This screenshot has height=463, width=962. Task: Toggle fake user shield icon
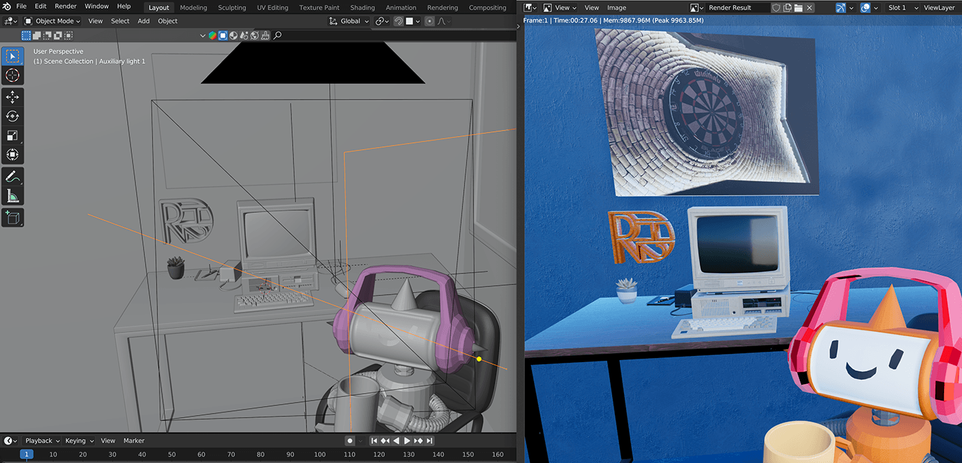pos(776,8)
